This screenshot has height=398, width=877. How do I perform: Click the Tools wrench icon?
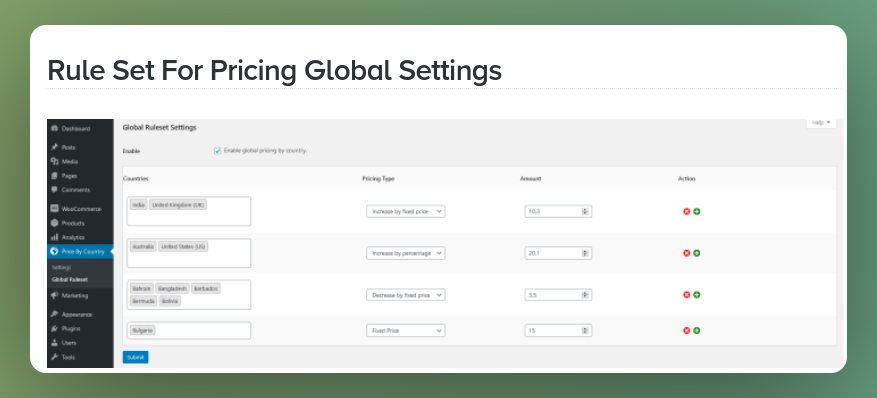pos(54,357)
